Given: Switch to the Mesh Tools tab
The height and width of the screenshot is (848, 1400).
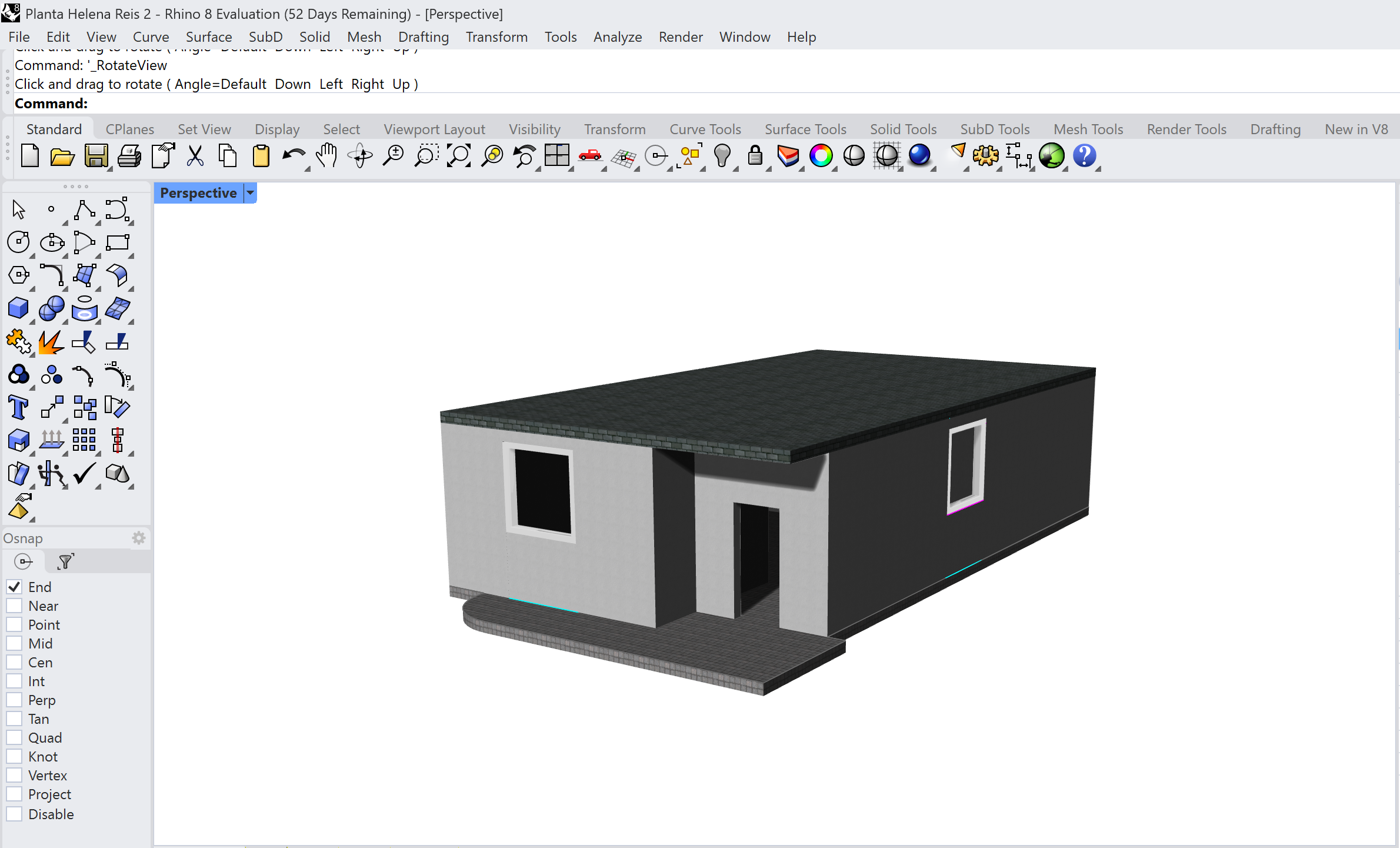Looking at the screenshot, I should coord(1088,129).
